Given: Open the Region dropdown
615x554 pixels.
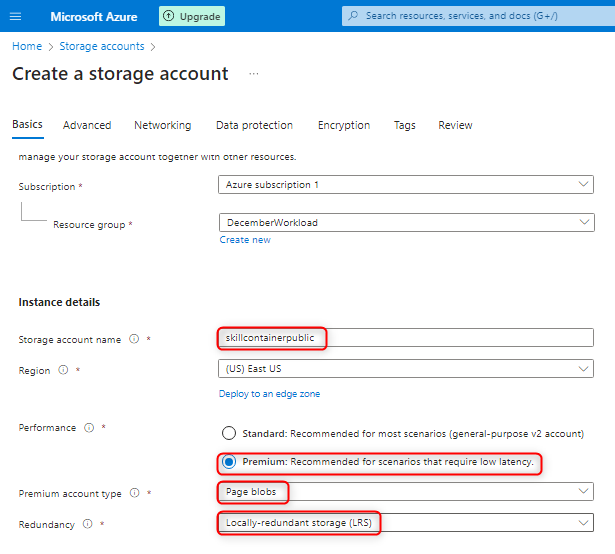Looking at the screenshot, I should 584,369.
